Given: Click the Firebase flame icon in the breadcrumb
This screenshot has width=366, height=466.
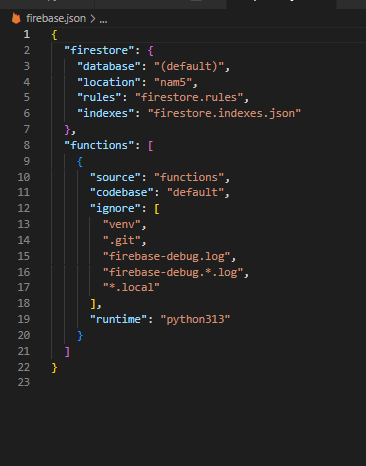Looking at the screenshot, I should [x=16, y=18].
